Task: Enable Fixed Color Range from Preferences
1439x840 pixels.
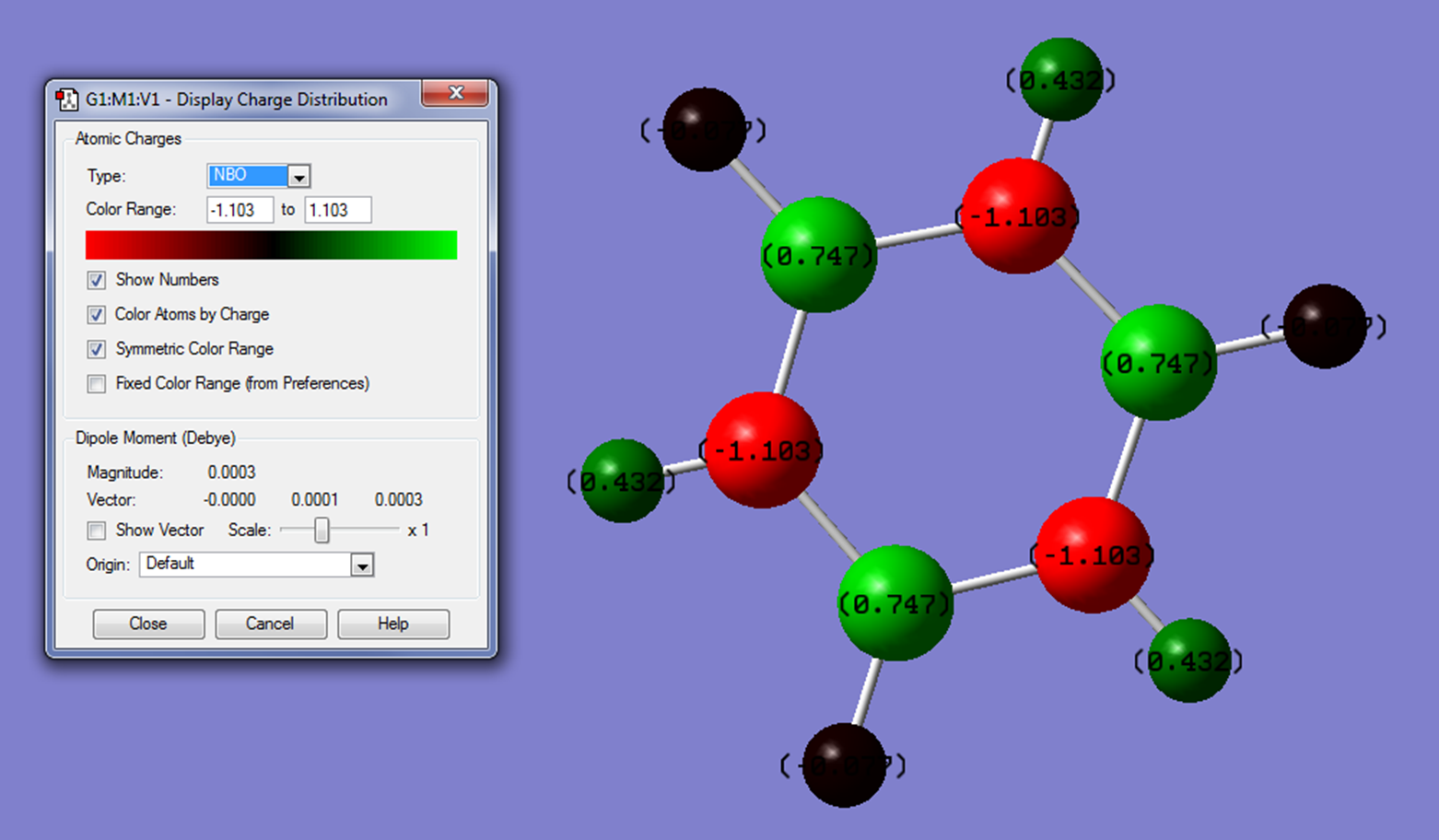Action: tap(97, 384)
